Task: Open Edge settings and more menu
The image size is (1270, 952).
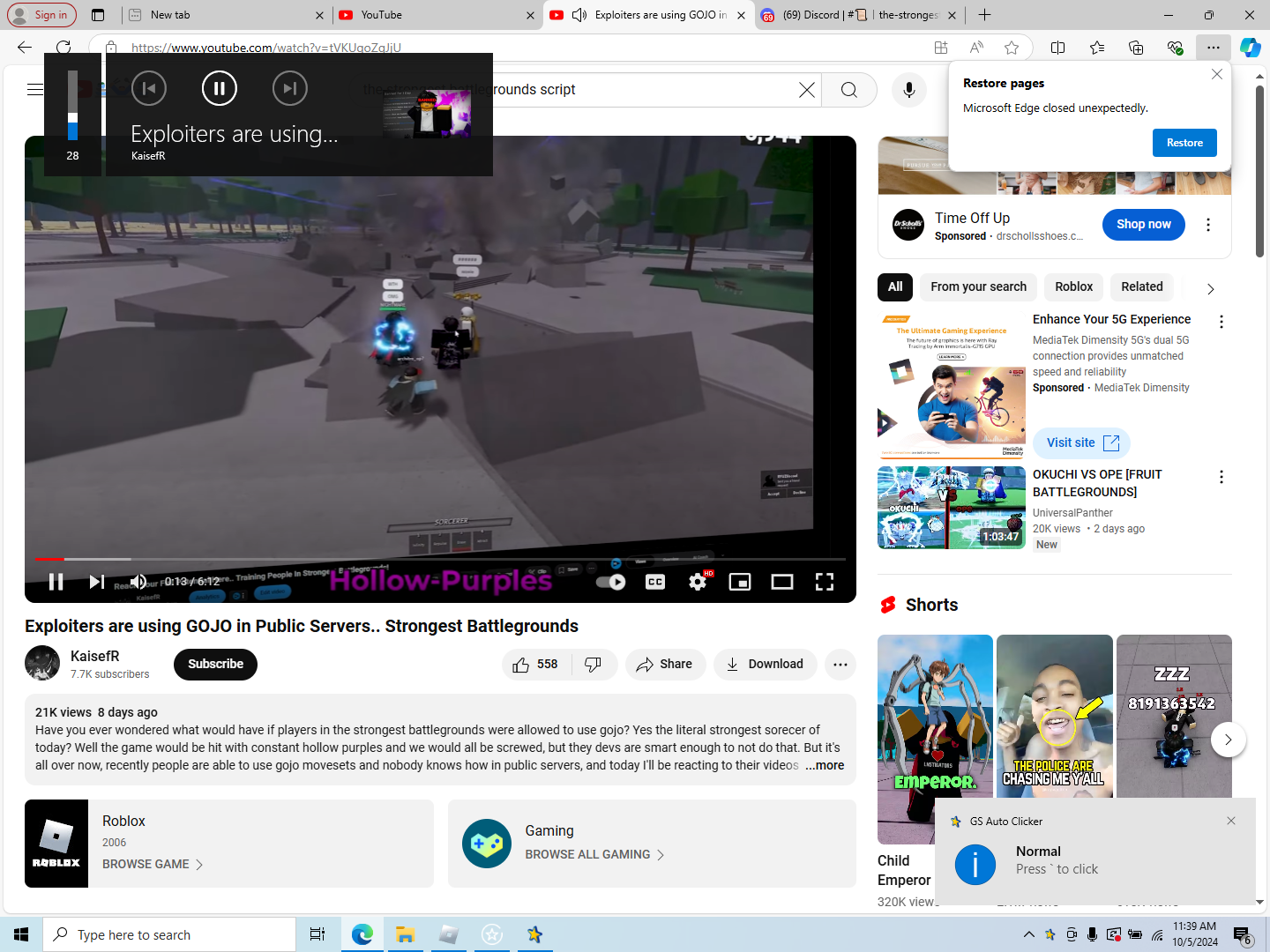Action: [1214, 48]
